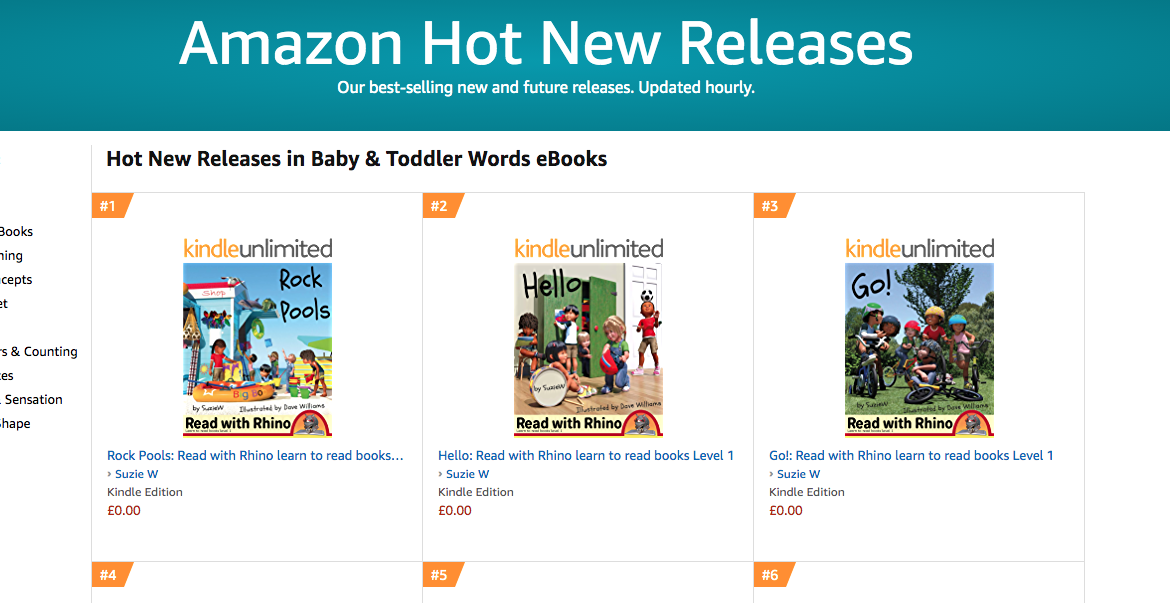The image size is (1170, 603).
Task: Click the #5 orange rank badge
Action: (x=442, y=575)
